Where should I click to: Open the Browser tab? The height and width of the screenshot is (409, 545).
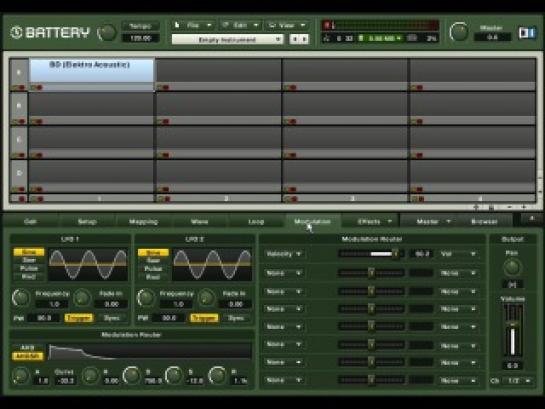[x=484, y=221]
